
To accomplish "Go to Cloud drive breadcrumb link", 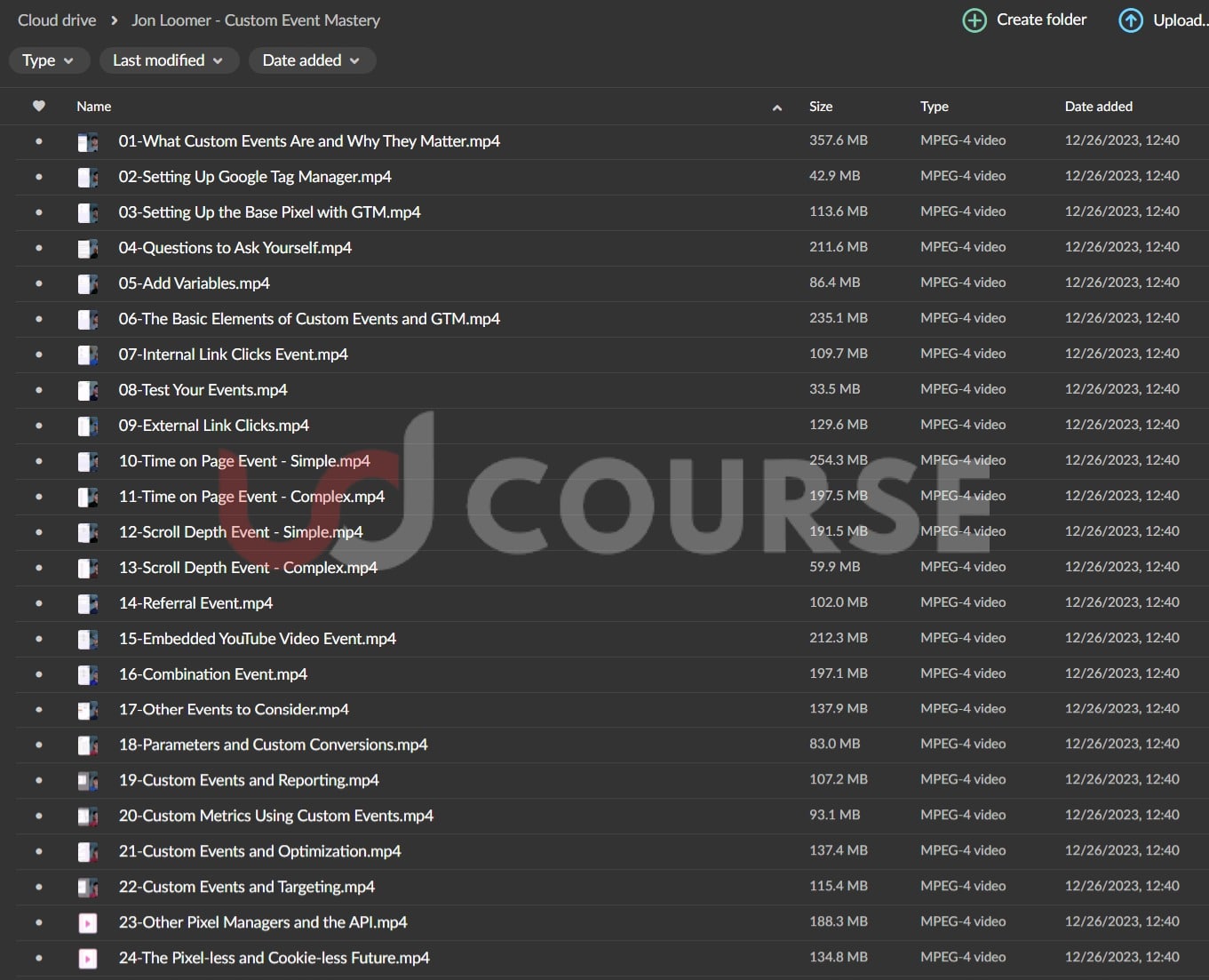I will click(57, 20).
